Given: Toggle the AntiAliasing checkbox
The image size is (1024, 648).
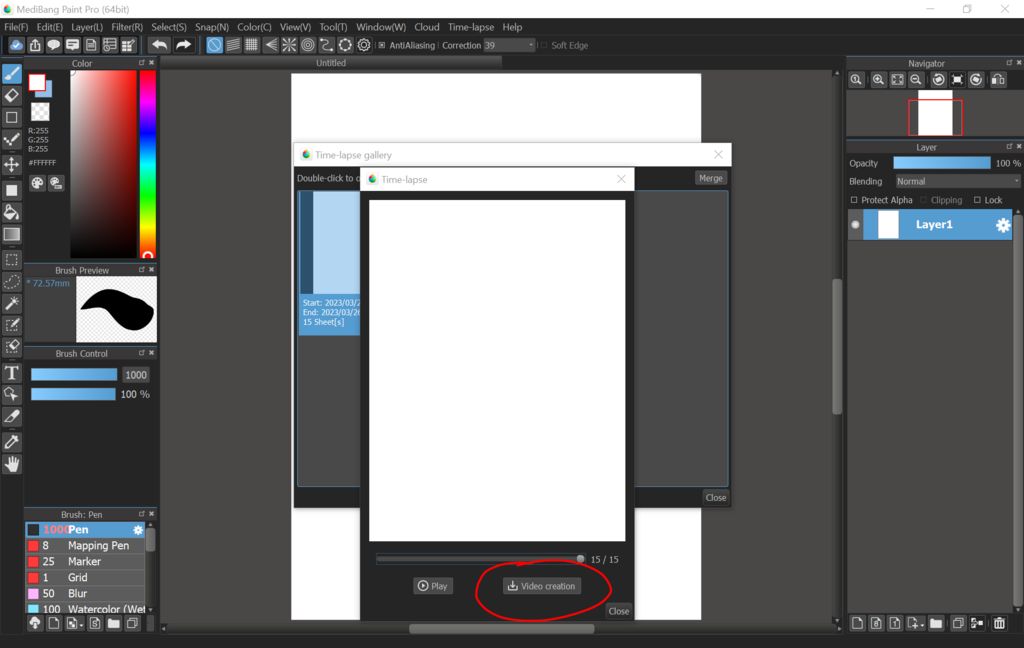Looking at the screenshot, I should coord(381,45).
